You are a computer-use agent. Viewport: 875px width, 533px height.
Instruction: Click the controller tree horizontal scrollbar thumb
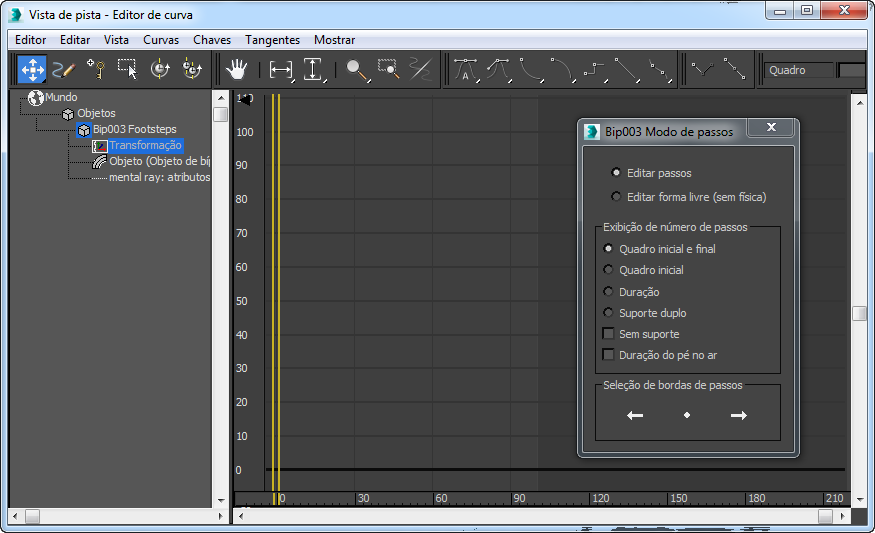(32, 517)
